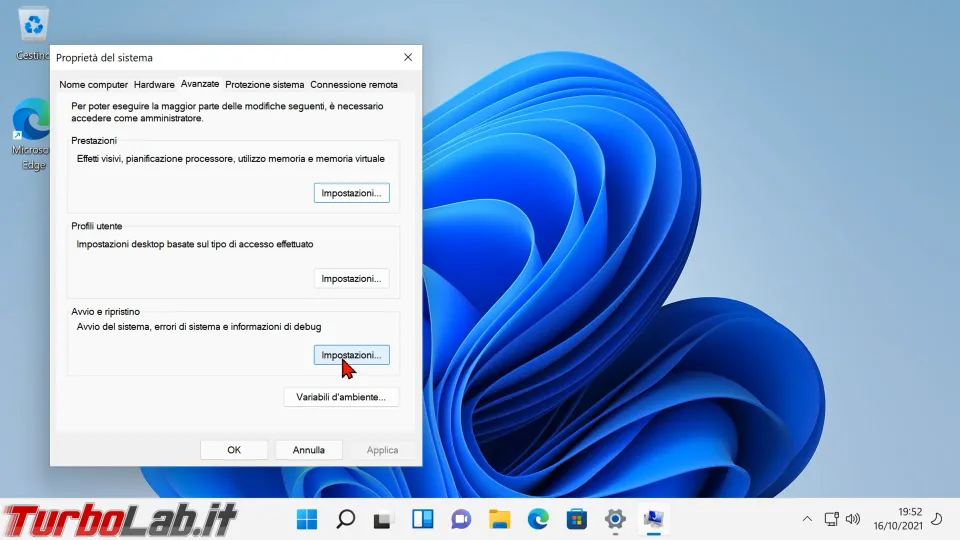Launch Microsoft Edge from the taskbar

click(x=538, y=519)
